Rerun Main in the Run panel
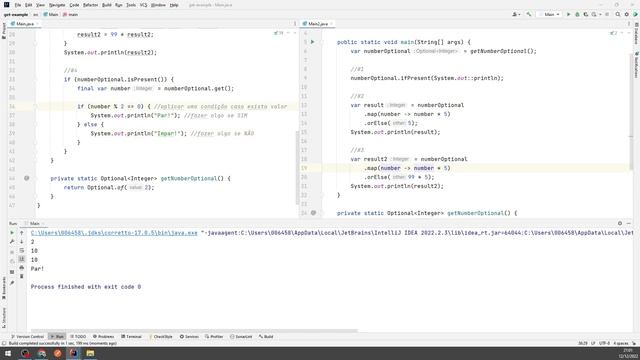Viewport: 640px width, 360px height. pyautogui.click(x=12, y=233)
